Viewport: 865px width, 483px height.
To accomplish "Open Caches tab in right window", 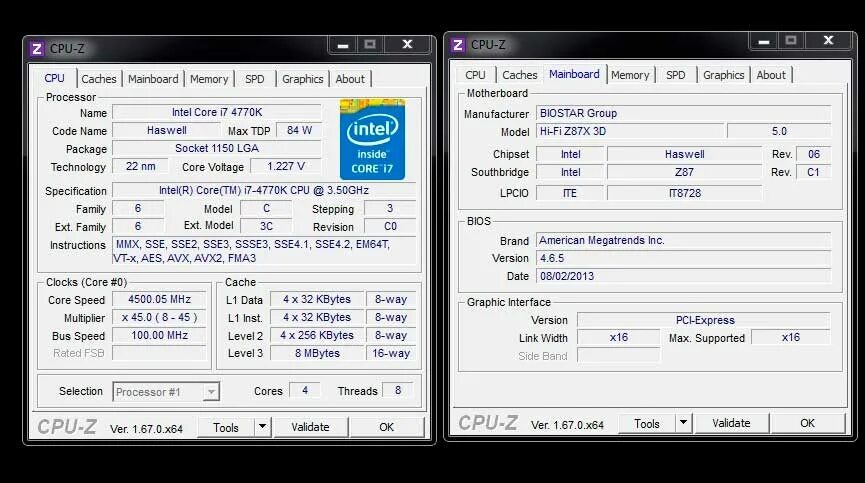I will click(x=520, y=75).
